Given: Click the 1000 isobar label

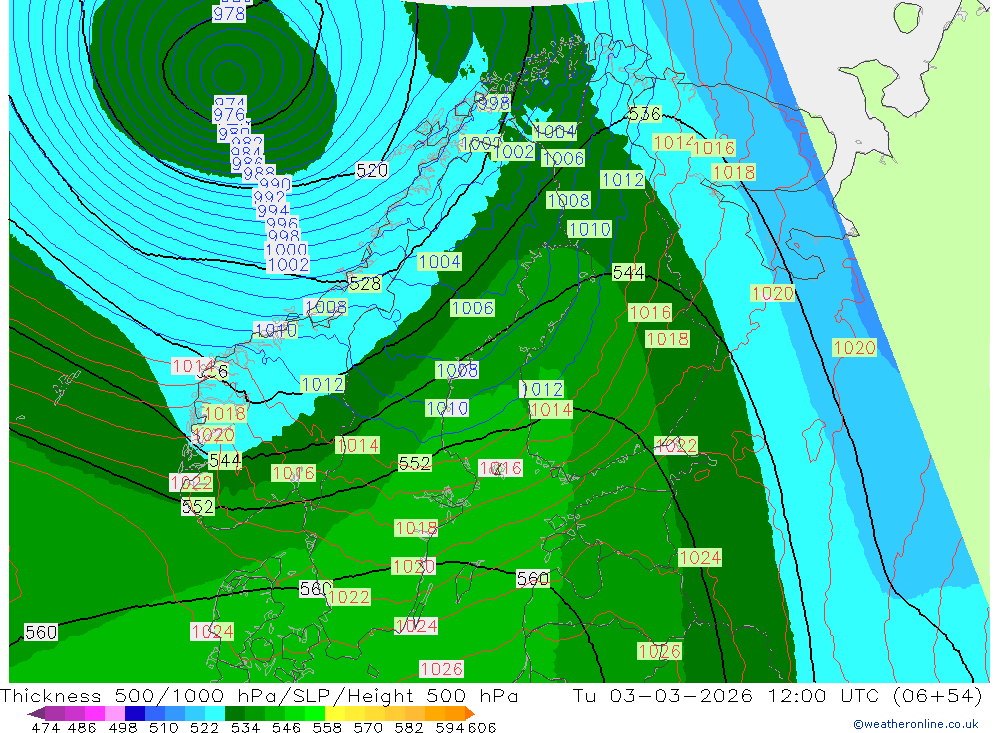Looking at the screenshot, I should (x=286, y=249).
